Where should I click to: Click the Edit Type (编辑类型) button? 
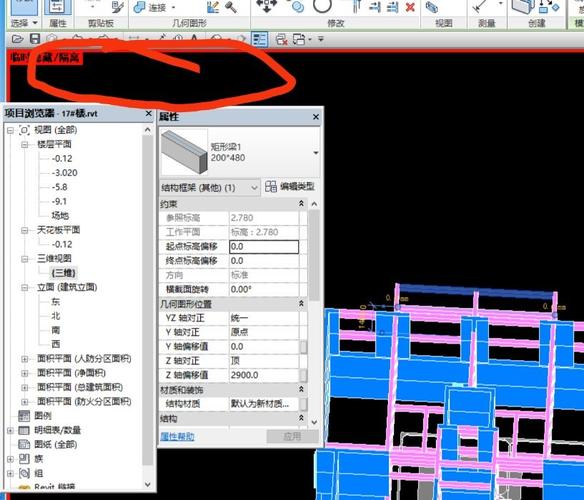(x=291, y=186)
